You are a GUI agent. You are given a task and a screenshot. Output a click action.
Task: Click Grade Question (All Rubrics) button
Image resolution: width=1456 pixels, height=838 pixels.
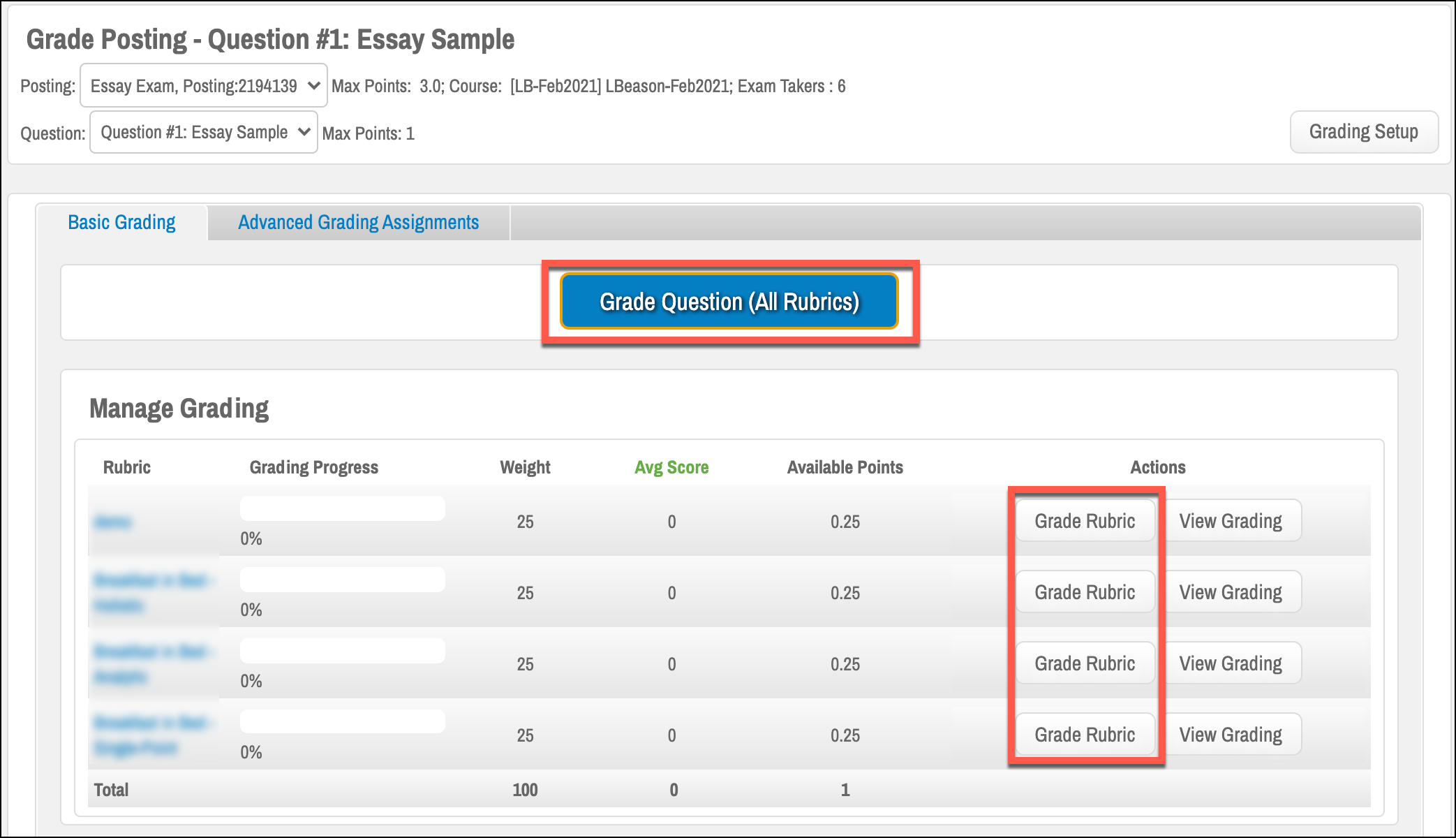729,302
